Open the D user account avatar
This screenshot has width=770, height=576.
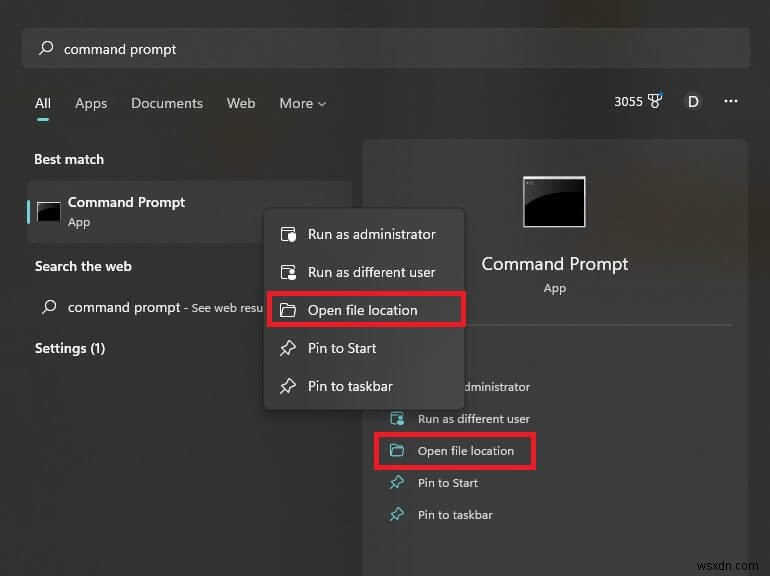click(693, 101)
